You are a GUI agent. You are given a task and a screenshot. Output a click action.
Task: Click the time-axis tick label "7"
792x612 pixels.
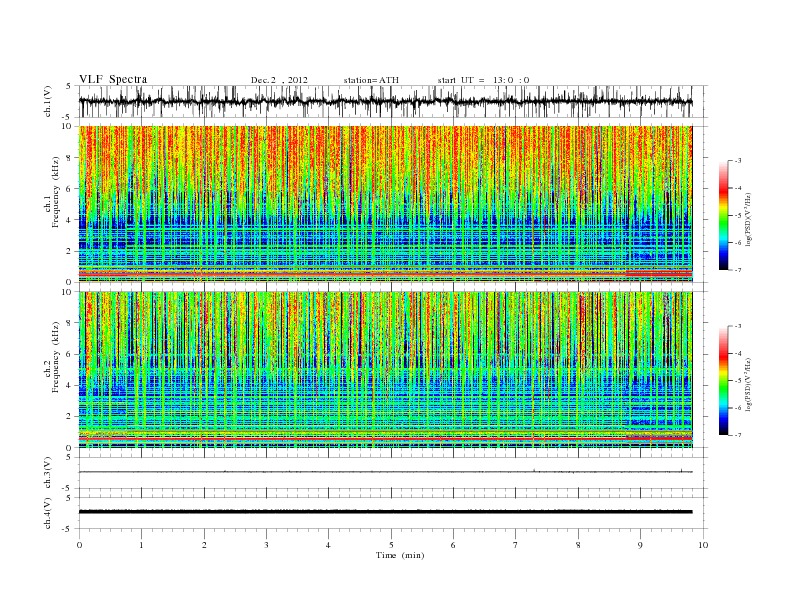(x=516, y=545)
